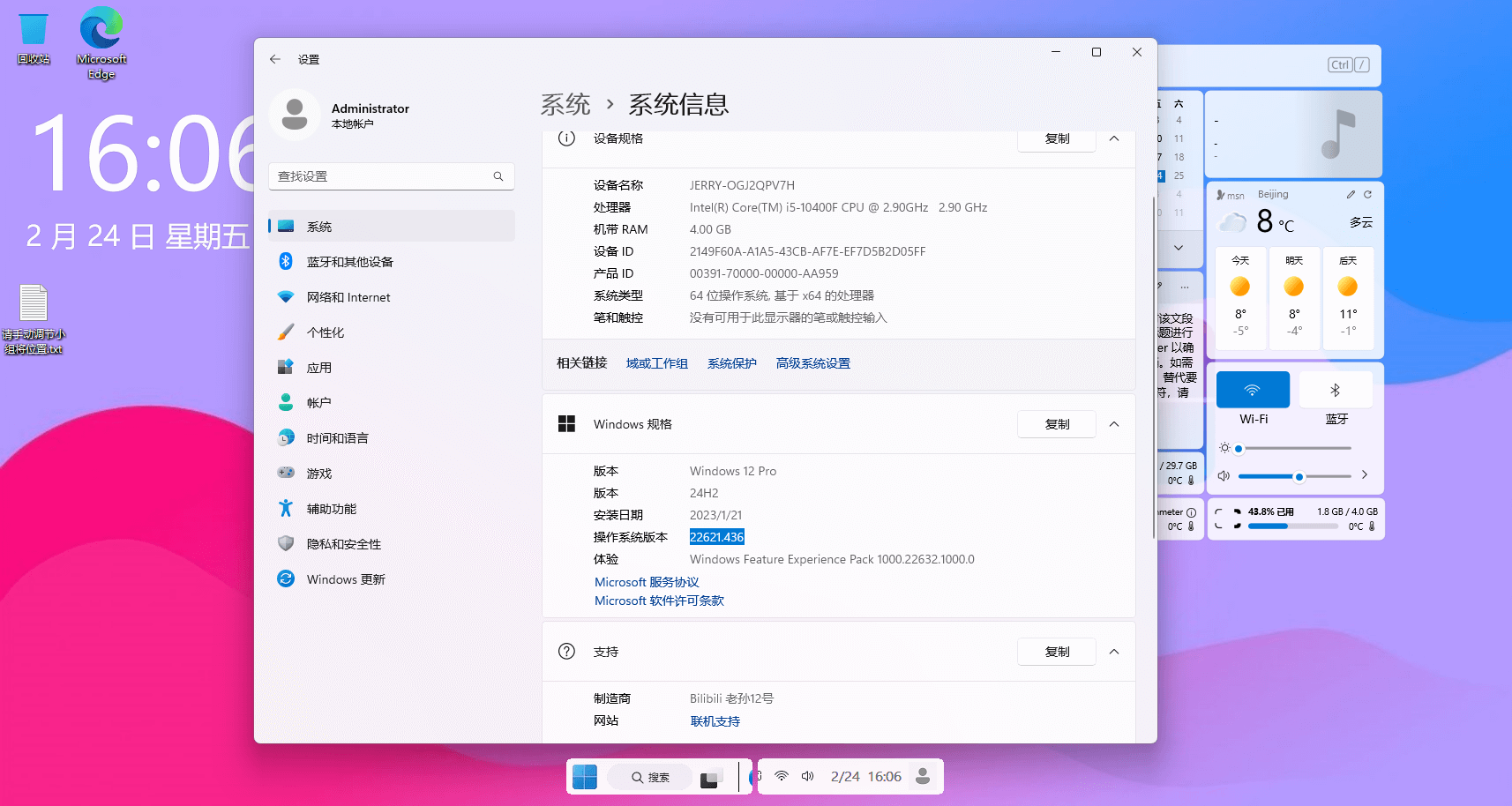Expand the calendar widget chevron

click(x=1179, y=248)
